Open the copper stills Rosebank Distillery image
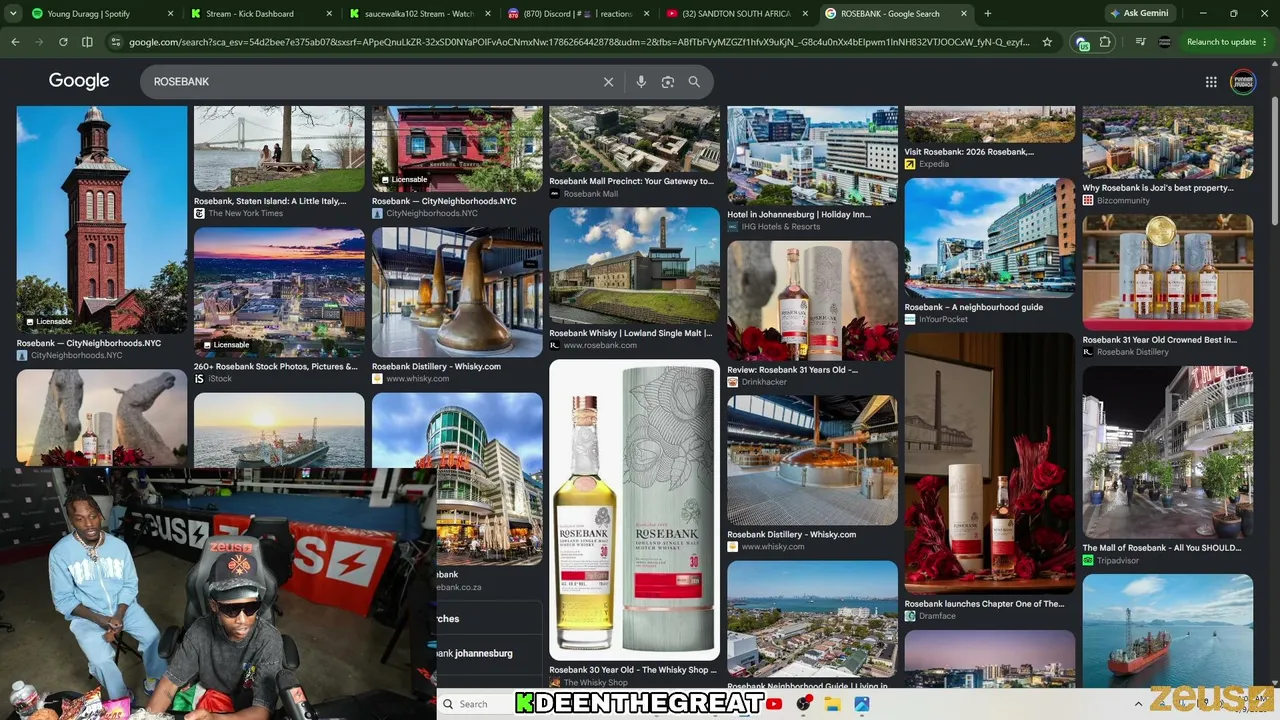The image size is (1280, 720). 457,292
